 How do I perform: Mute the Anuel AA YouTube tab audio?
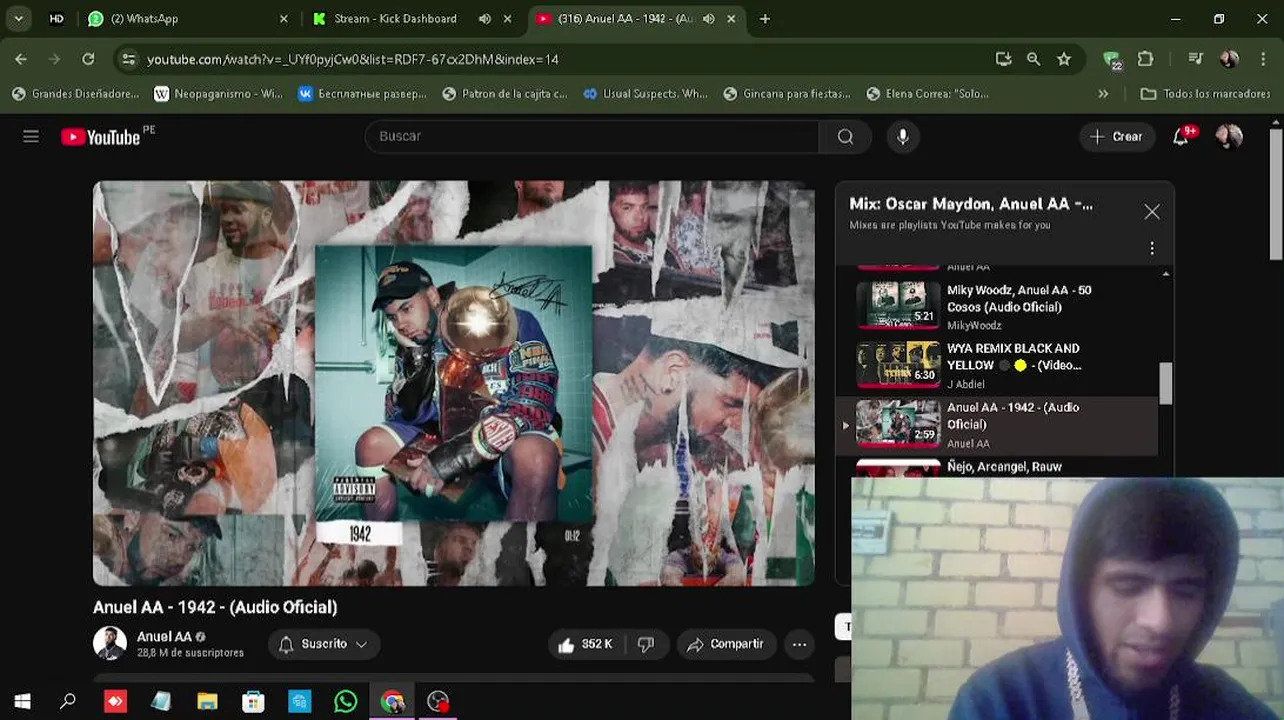pos(709,18)
